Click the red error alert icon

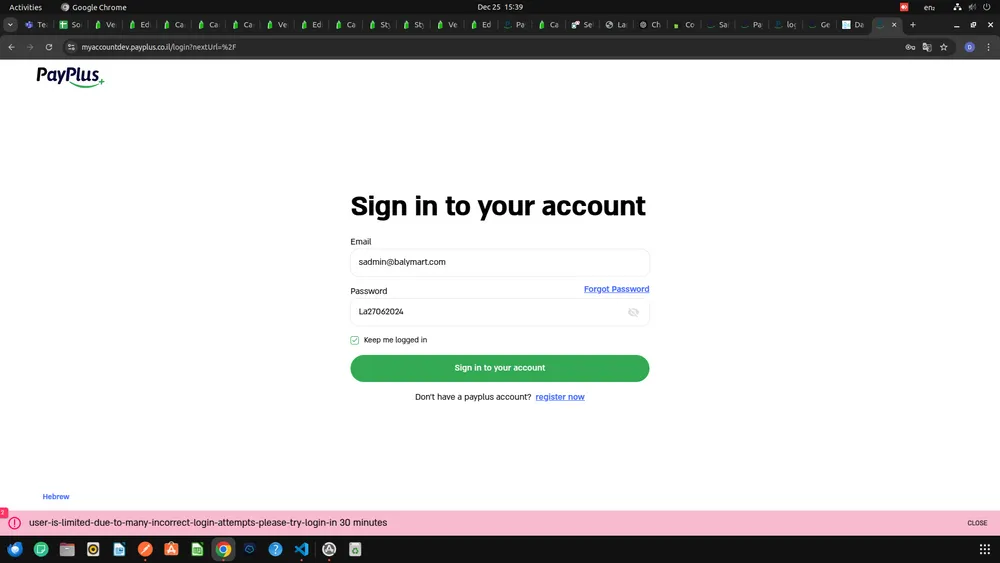coord(15,523)
